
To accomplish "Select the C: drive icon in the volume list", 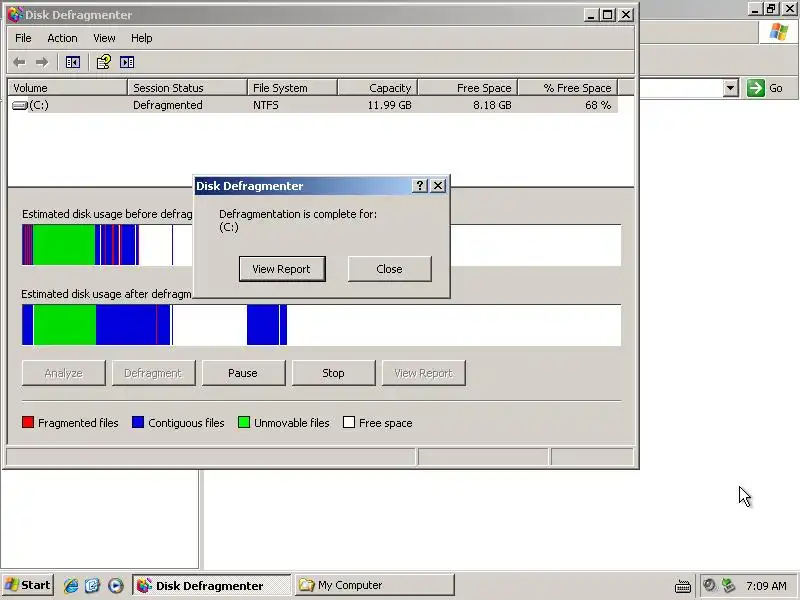I will 19,106.
